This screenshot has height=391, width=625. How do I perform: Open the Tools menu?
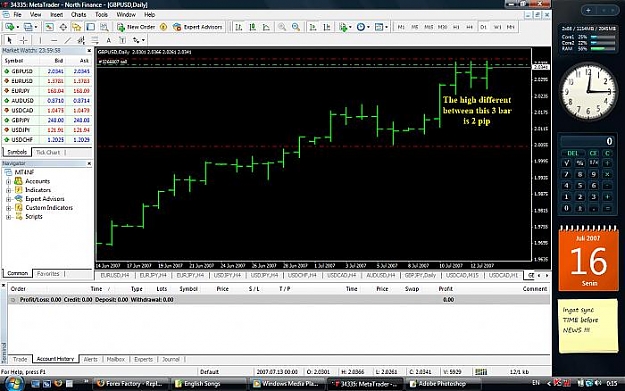click(x=101, y=15)
